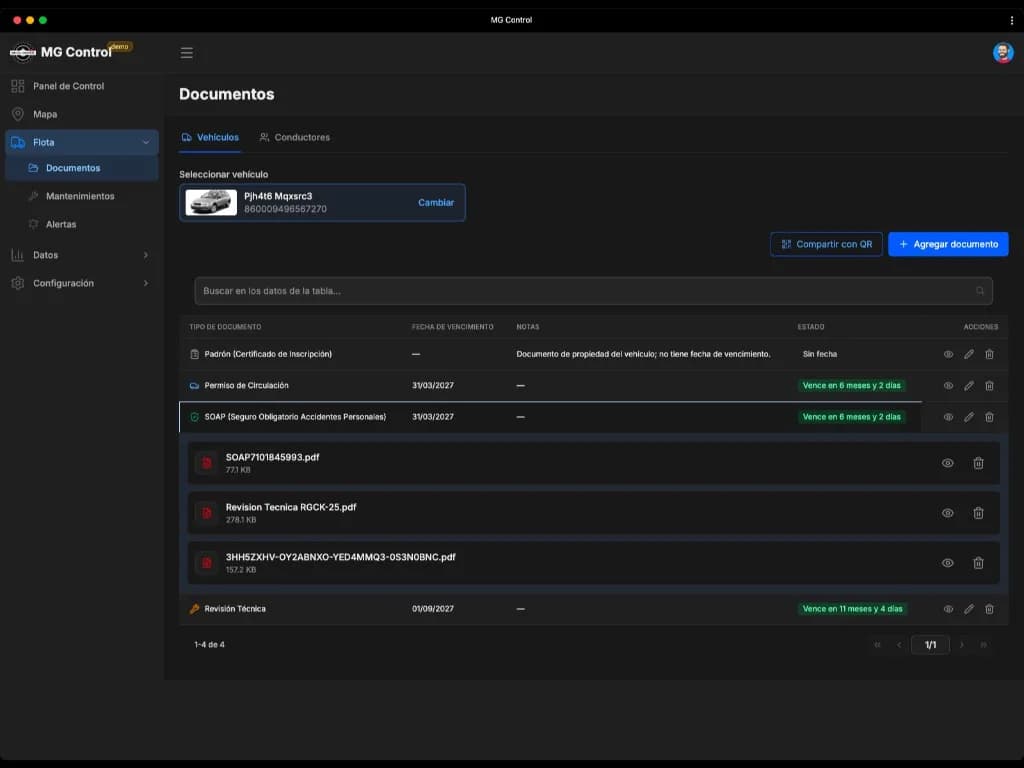View the SOAP document row
1024x768 pixels.
click(948, 417)
